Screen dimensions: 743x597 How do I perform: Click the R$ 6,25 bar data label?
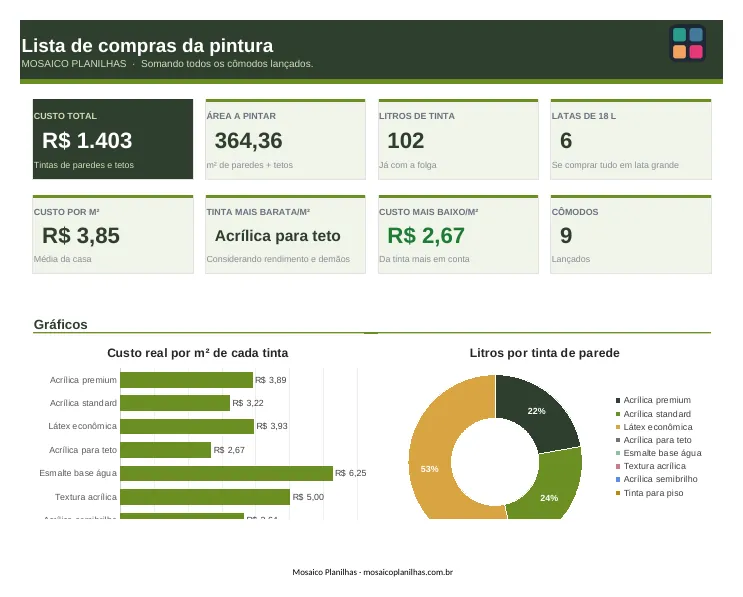(x=351, y=473)
